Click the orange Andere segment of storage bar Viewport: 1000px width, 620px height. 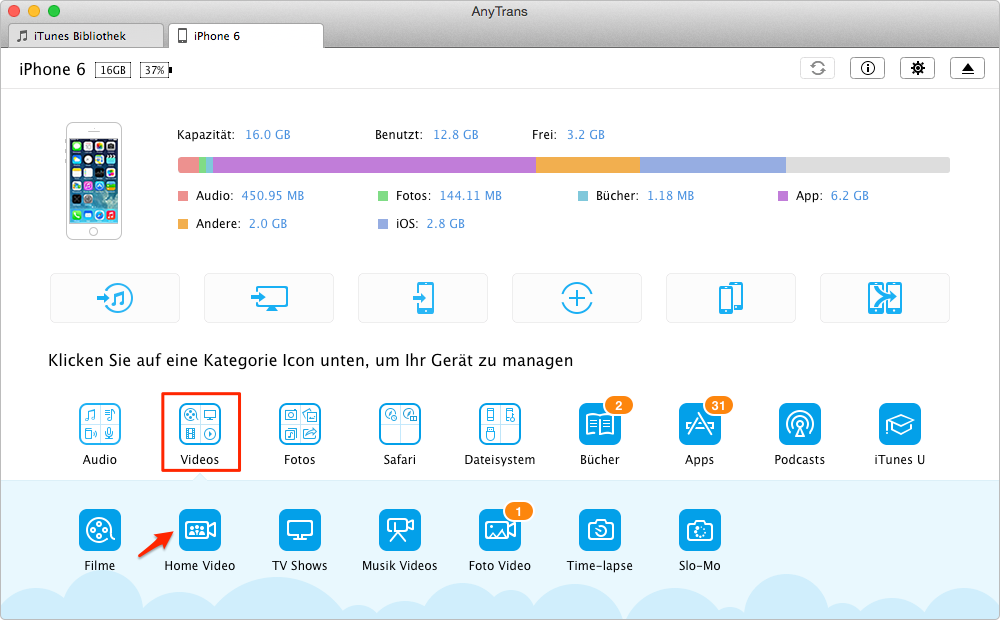point(587,165)
